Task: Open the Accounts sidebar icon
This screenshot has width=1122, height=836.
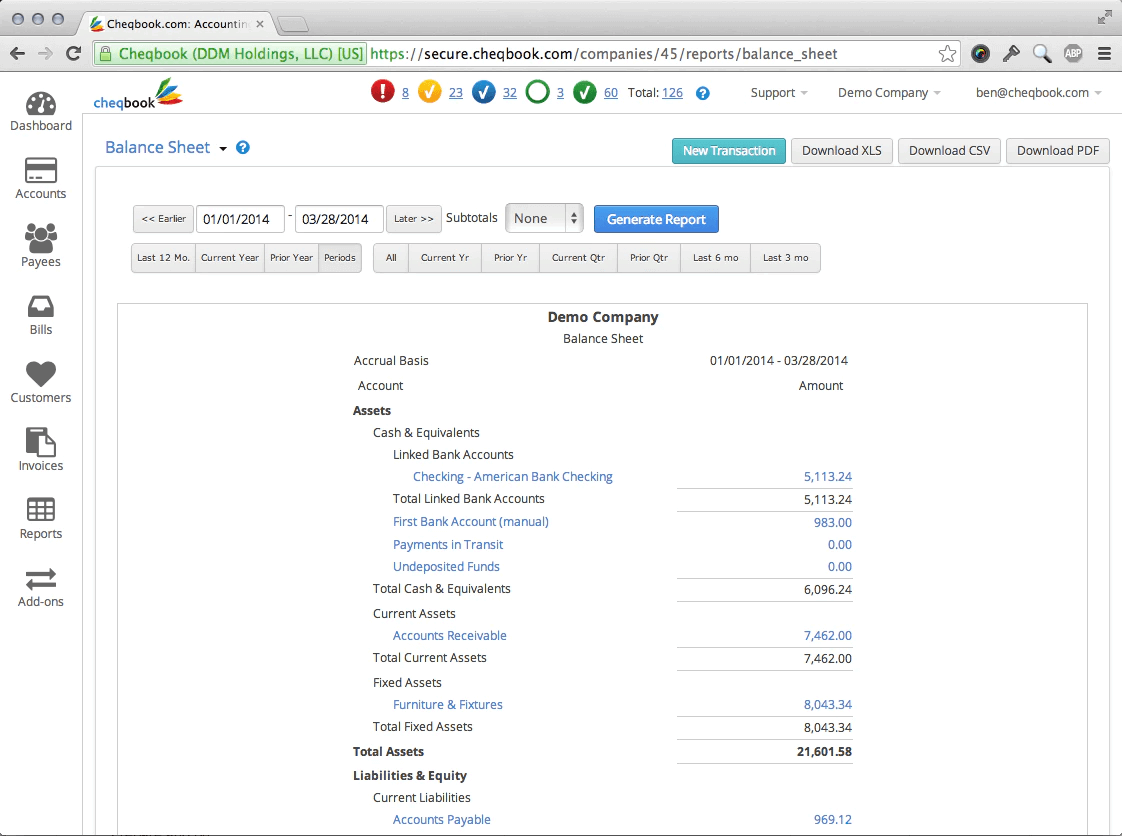Action: [x=41, y=171]
